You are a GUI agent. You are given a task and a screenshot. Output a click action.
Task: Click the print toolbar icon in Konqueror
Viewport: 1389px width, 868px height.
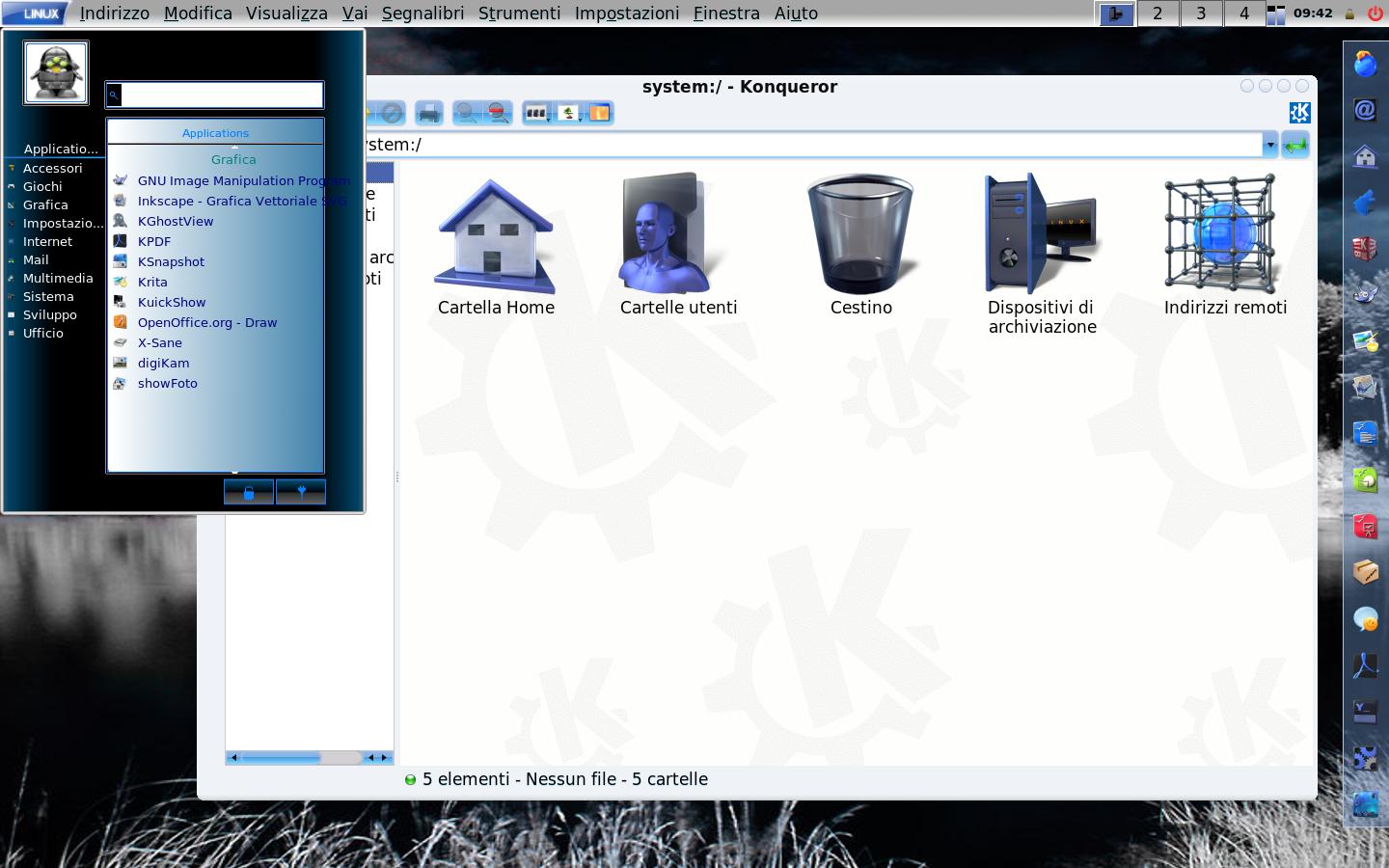pyautogui.click(x=428, y=113)
